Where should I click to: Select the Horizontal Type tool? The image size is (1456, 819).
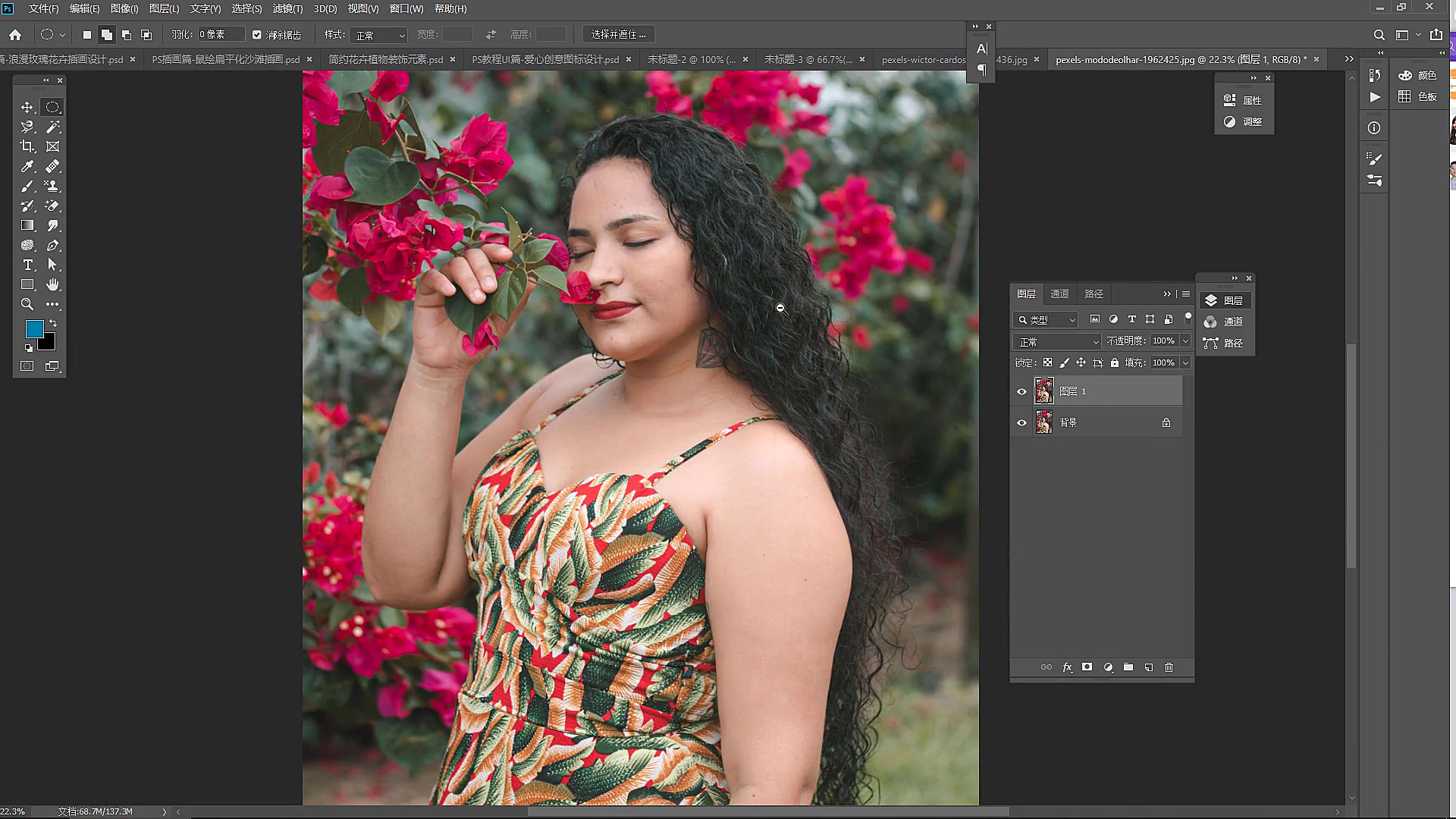click(27, 265)
